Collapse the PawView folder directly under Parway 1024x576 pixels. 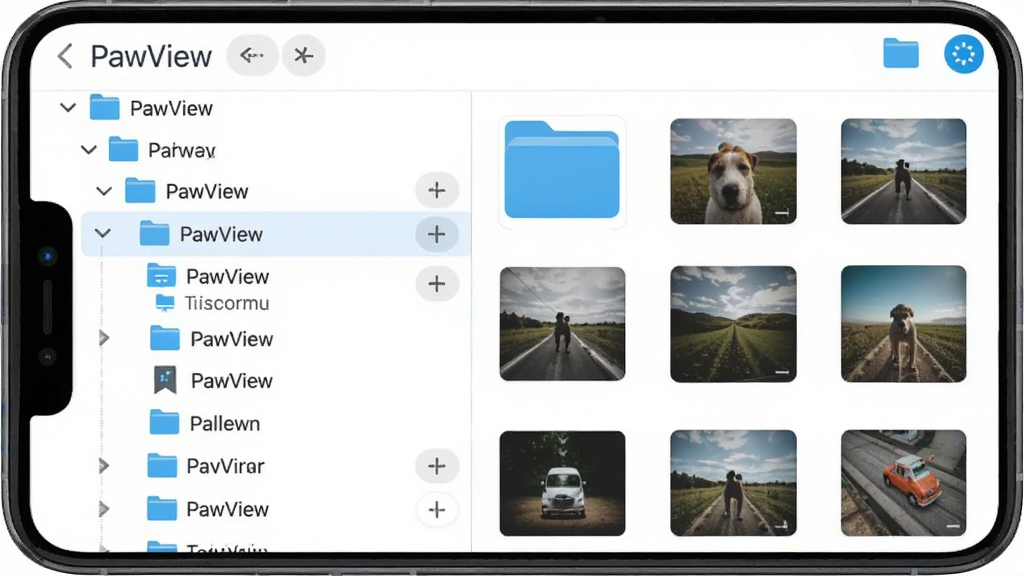click(x=104, y=191)
